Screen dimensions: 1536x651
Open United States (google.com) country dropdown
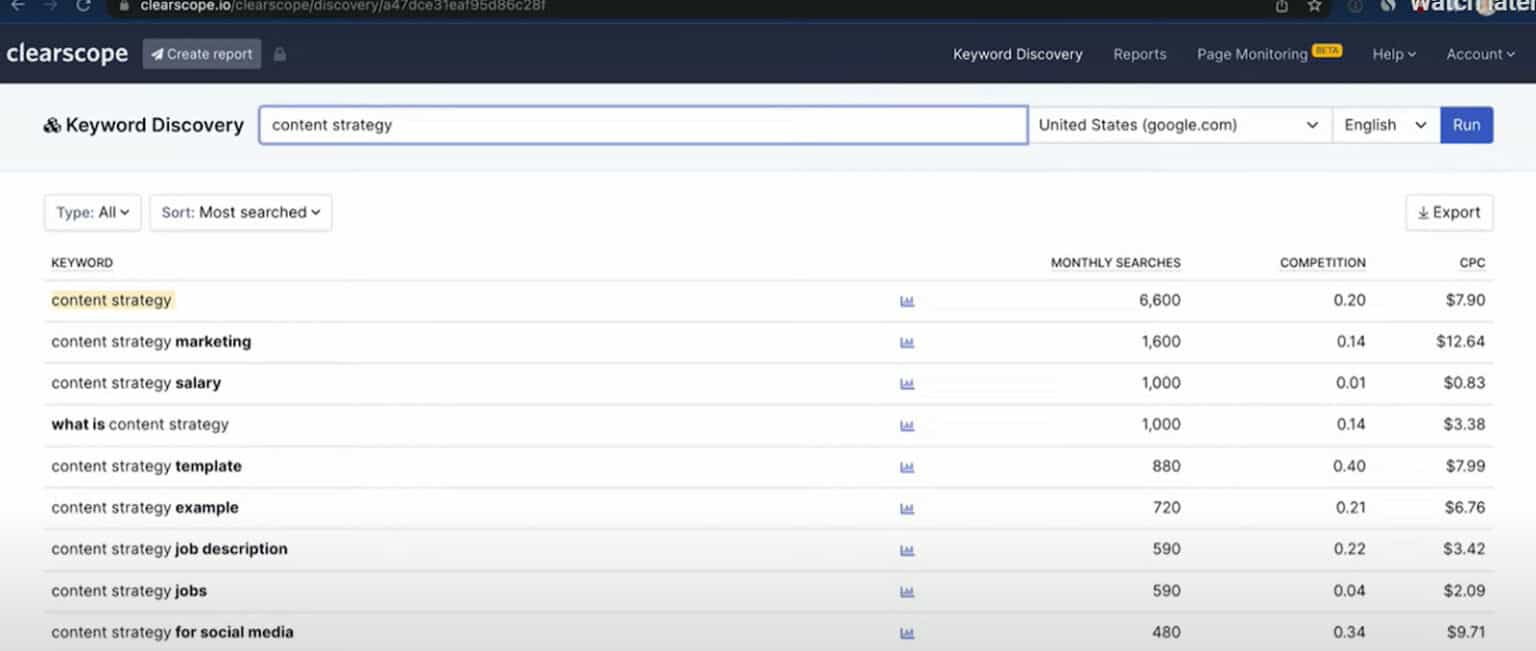(1179, 125)
